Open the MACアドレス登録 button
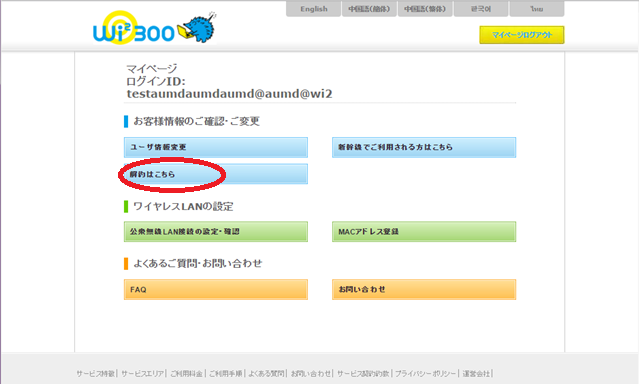The width and height of the screenshot is (639, 384). [424, 232]
